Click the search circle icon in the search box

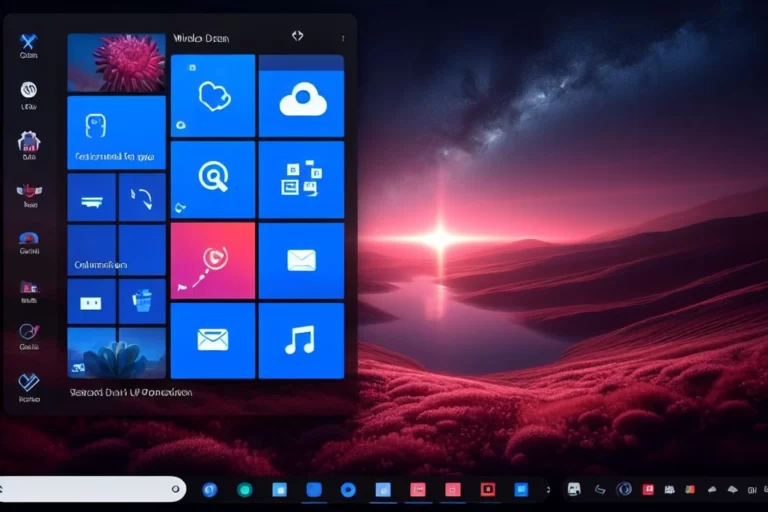click(175, 489)
